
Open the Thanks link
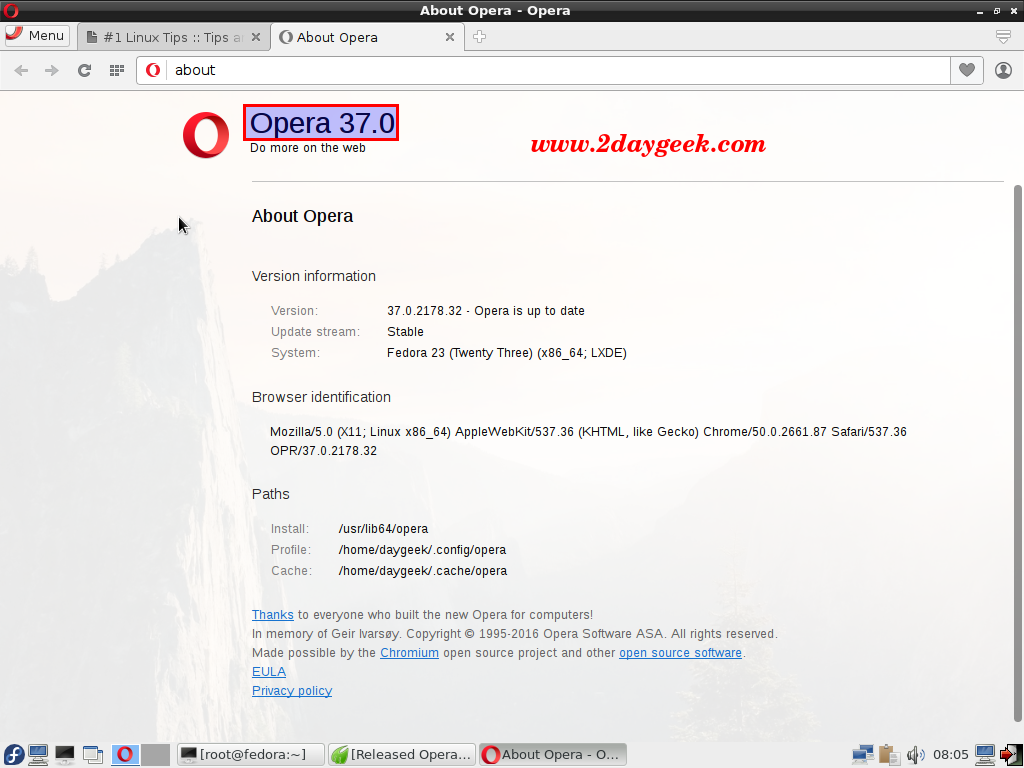pyautogui.click(x=272, y=615)
